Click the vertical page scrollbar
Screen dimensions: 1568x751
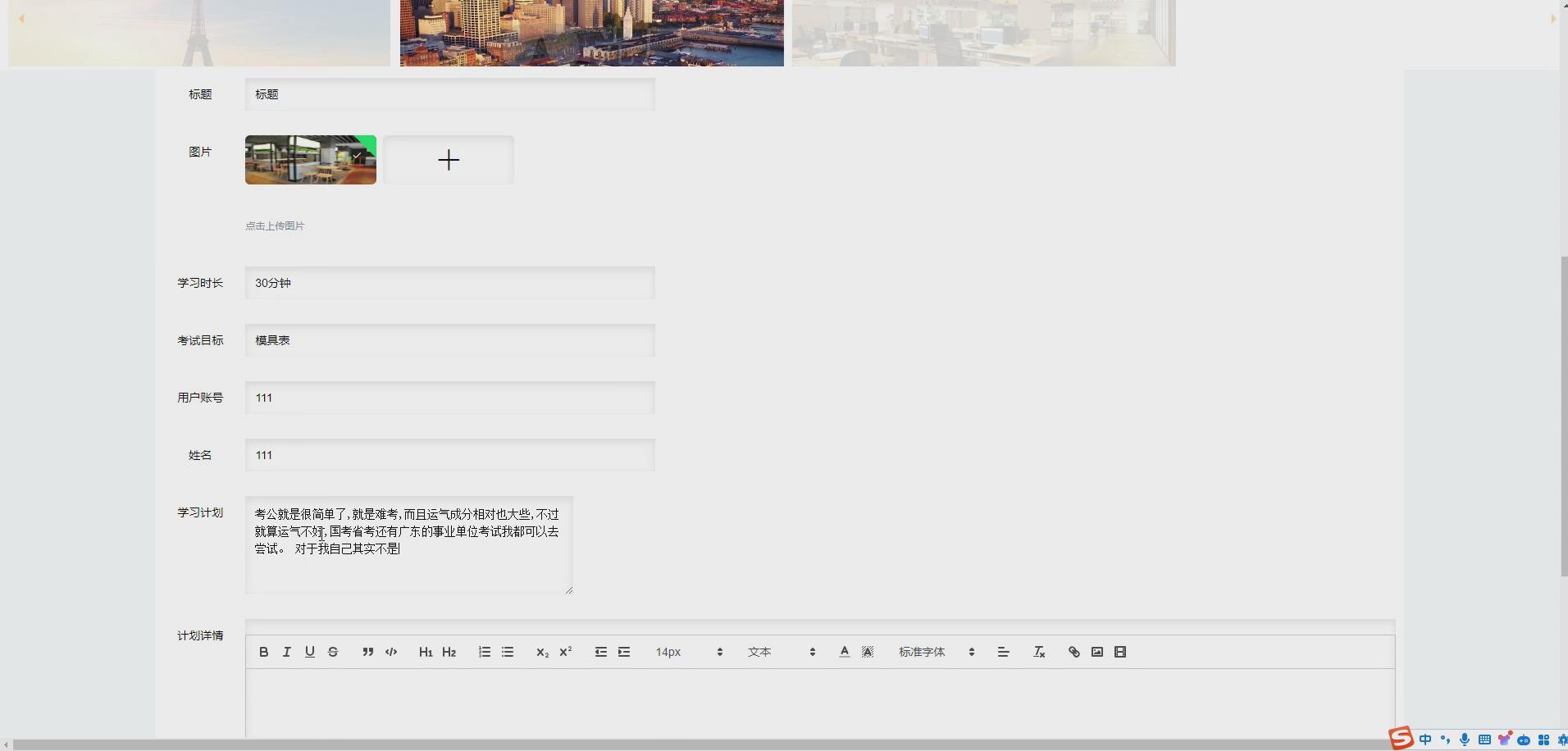click(1564, 416)
